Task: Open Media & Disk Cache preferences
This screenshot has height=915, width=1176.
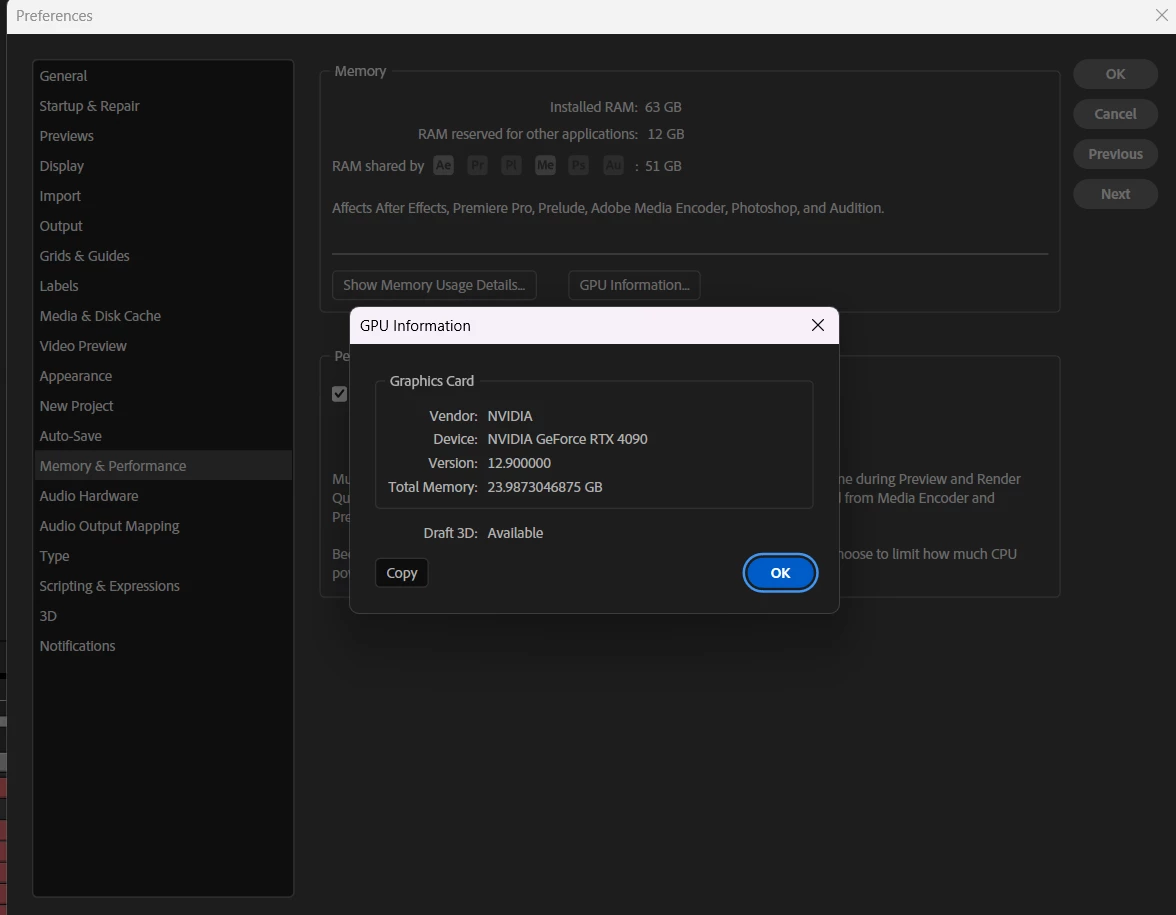Action: click(x=163, y=316)
